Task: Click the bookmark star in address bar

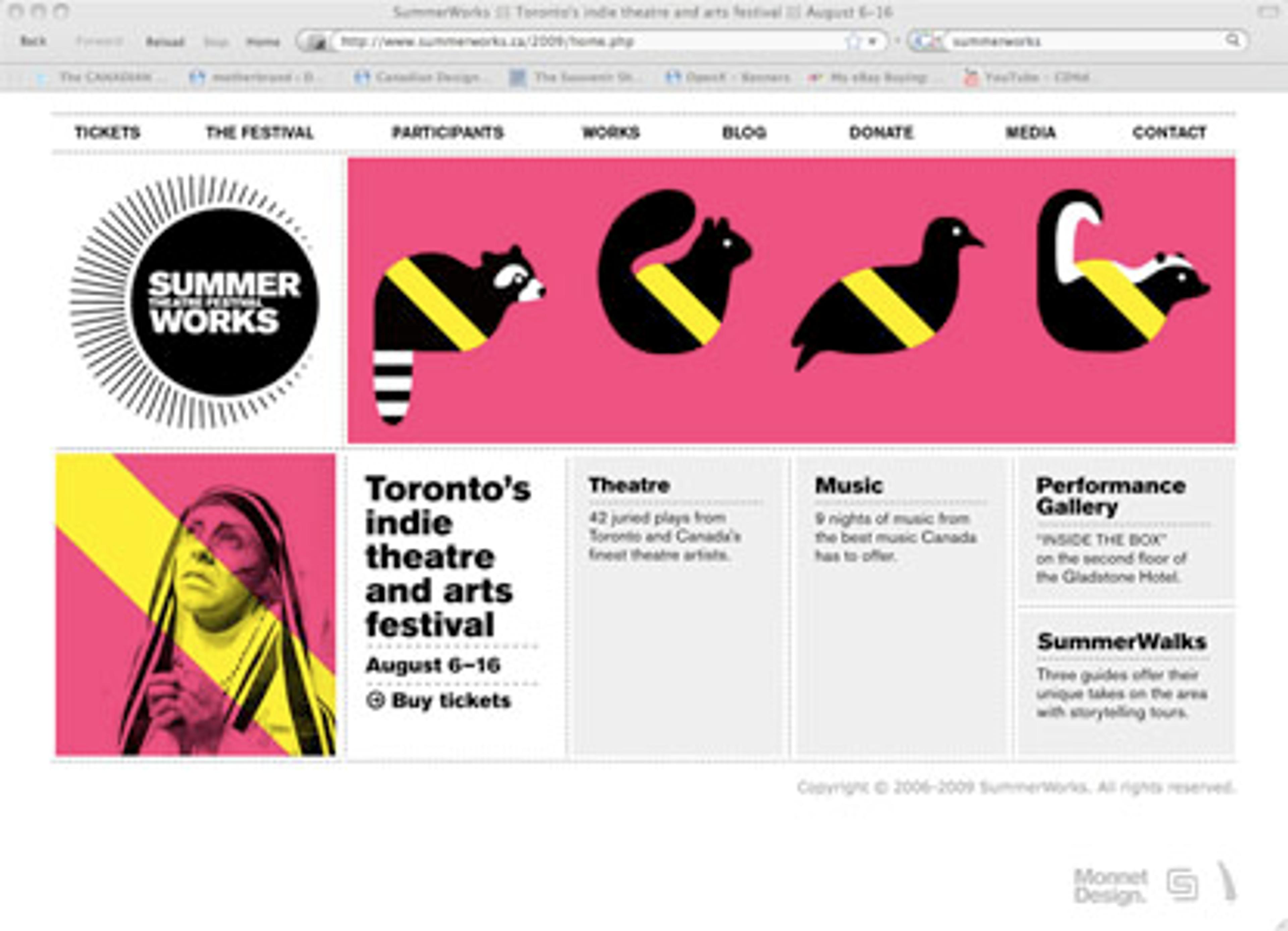Action: click(853, 42)
